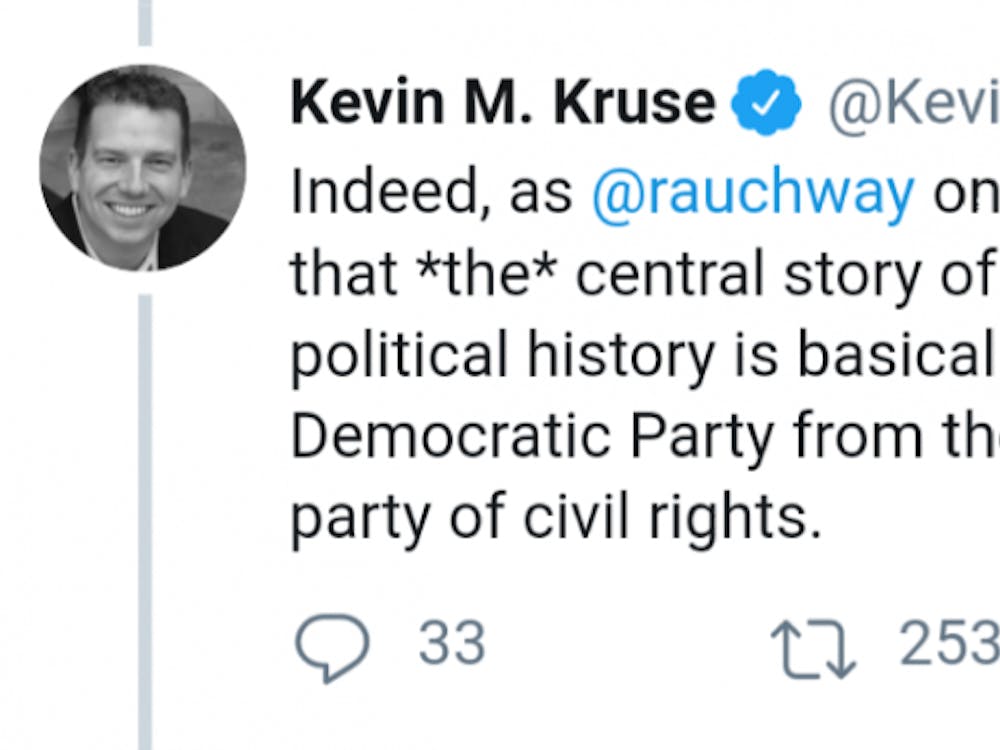Open the Kevin M. Kruse display name
1000x750 pixels.
click(x=503, y=103)
